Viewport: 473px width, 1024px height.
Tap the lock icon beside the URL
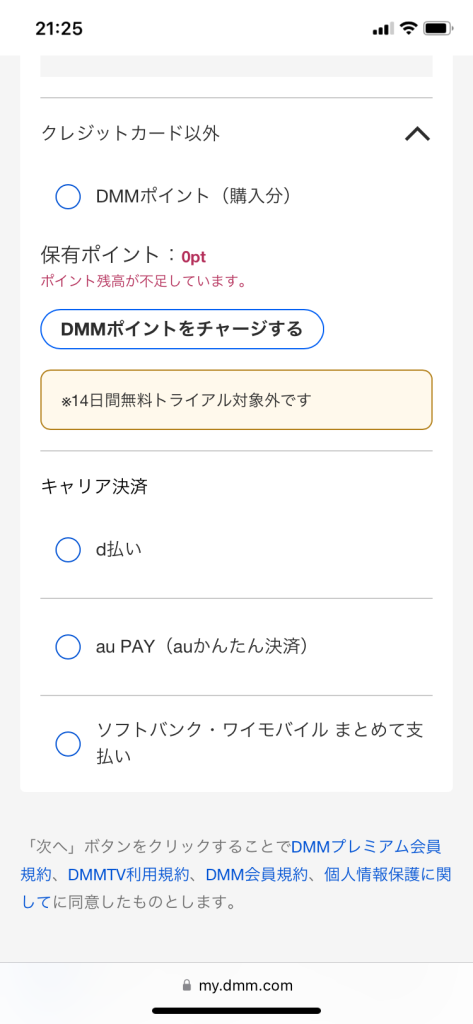pos(187,985)
